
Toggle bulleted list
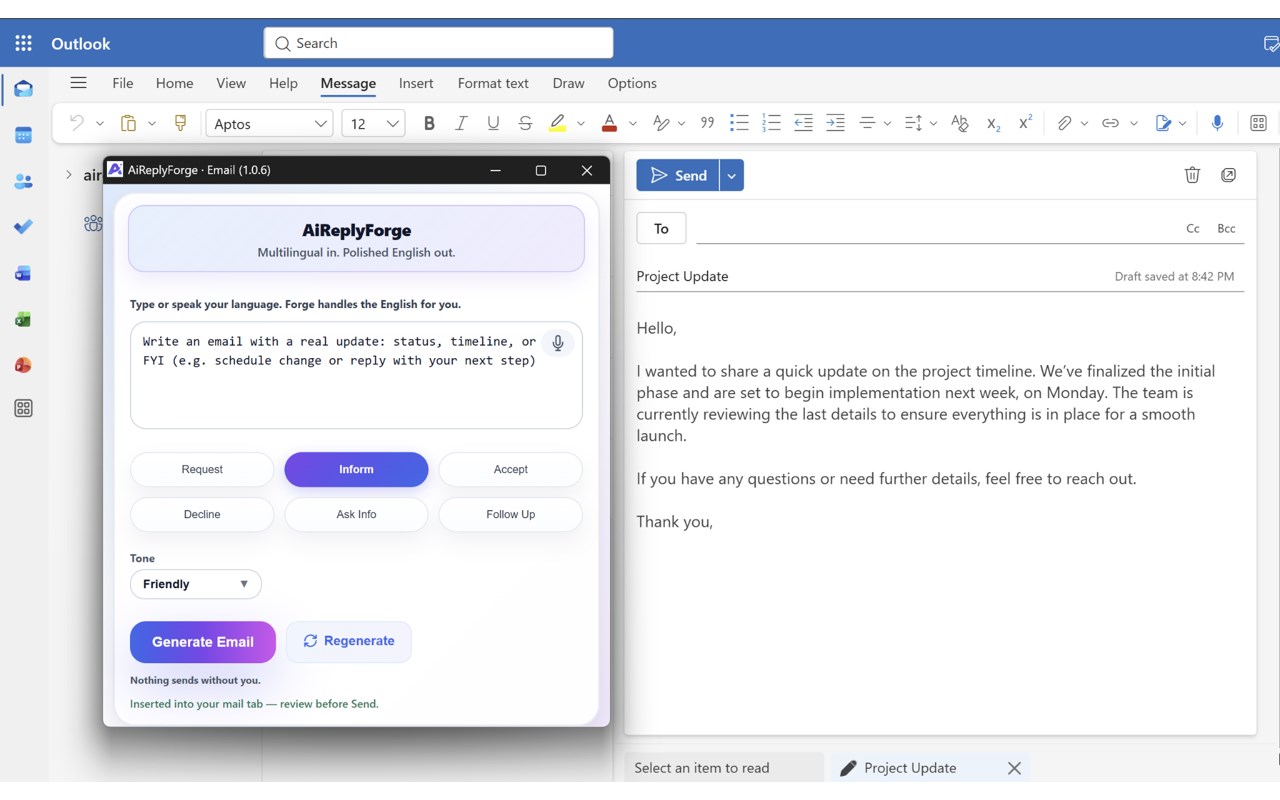[x=739, y=123]
